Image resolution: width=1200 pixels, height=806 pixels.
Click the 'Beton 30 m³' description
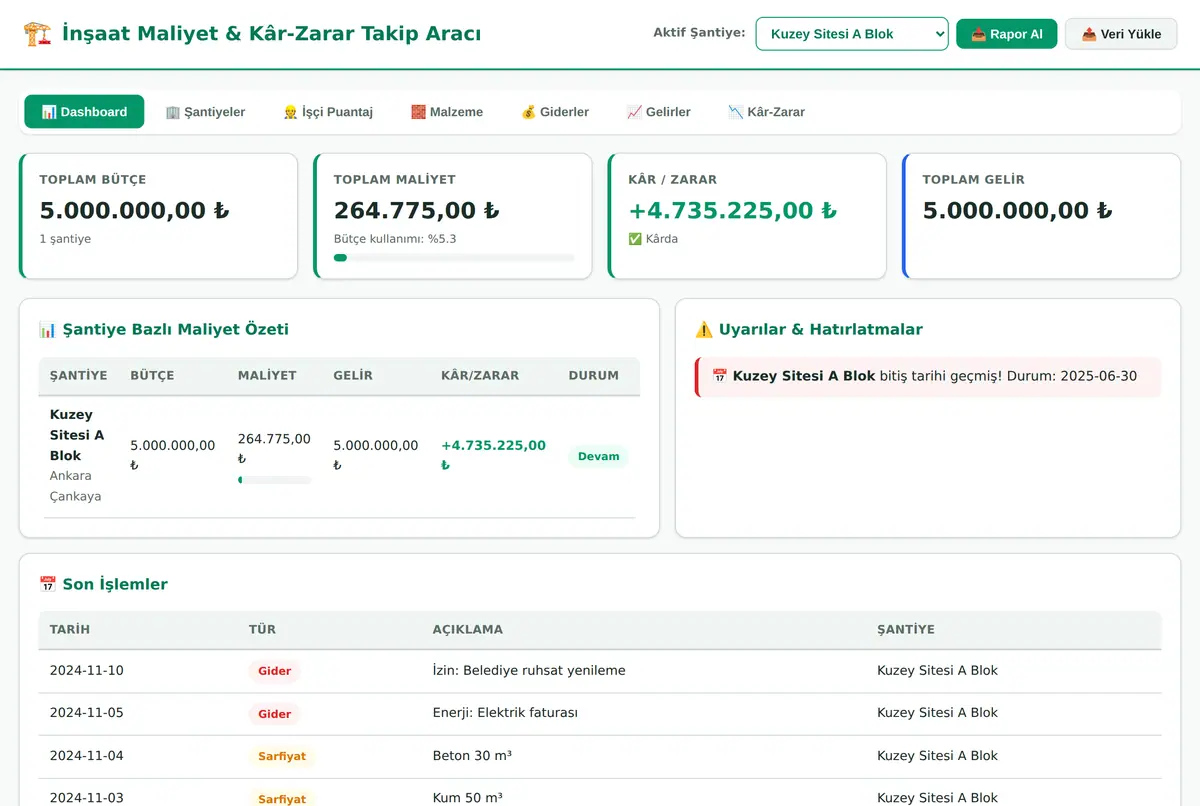coord(472,756)
